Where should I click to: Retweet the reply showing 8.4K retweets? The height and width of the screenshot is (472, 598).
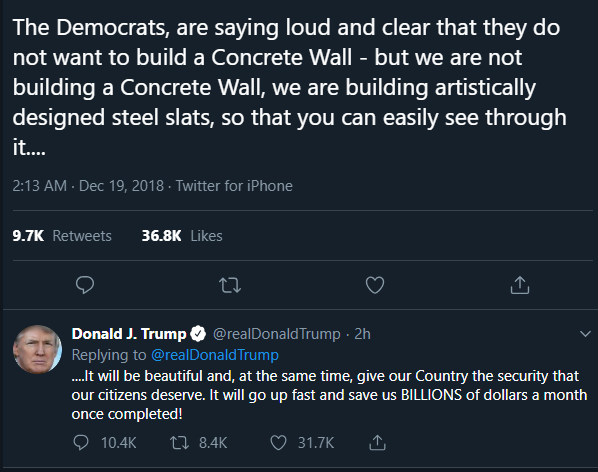[x=179, y=443]
